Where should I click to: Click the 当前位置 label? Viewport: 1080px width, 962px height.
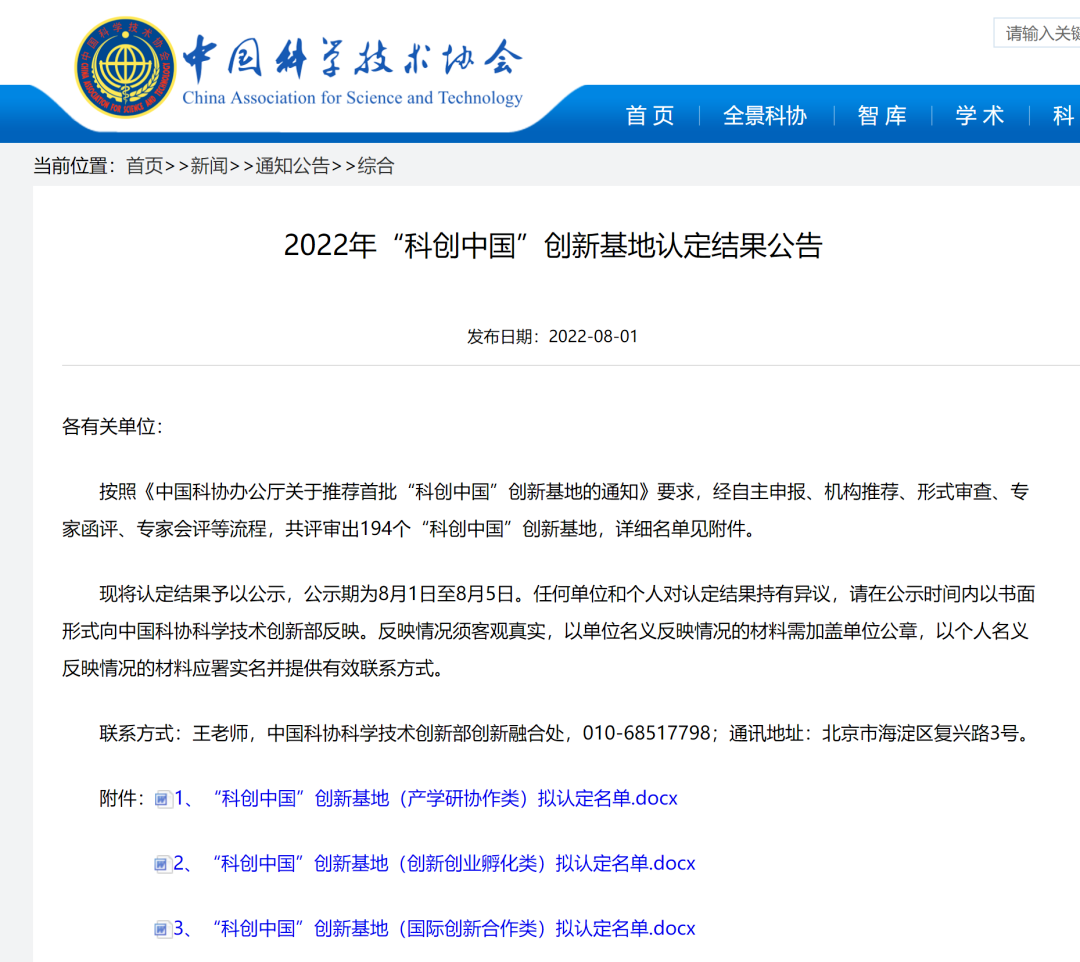[72, 166]
